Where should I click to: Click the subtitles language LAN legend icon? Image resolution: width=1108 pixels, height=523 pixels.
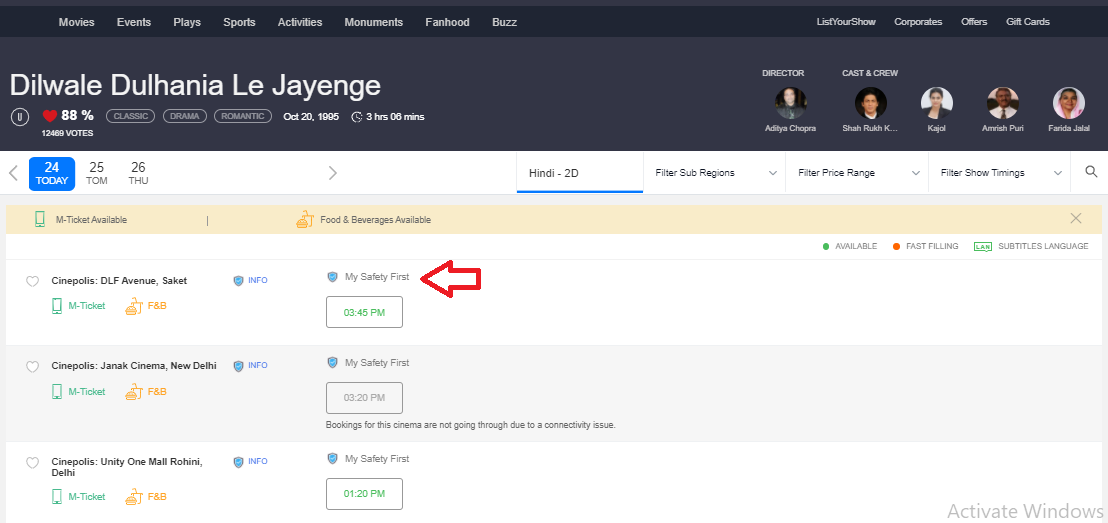982,246
